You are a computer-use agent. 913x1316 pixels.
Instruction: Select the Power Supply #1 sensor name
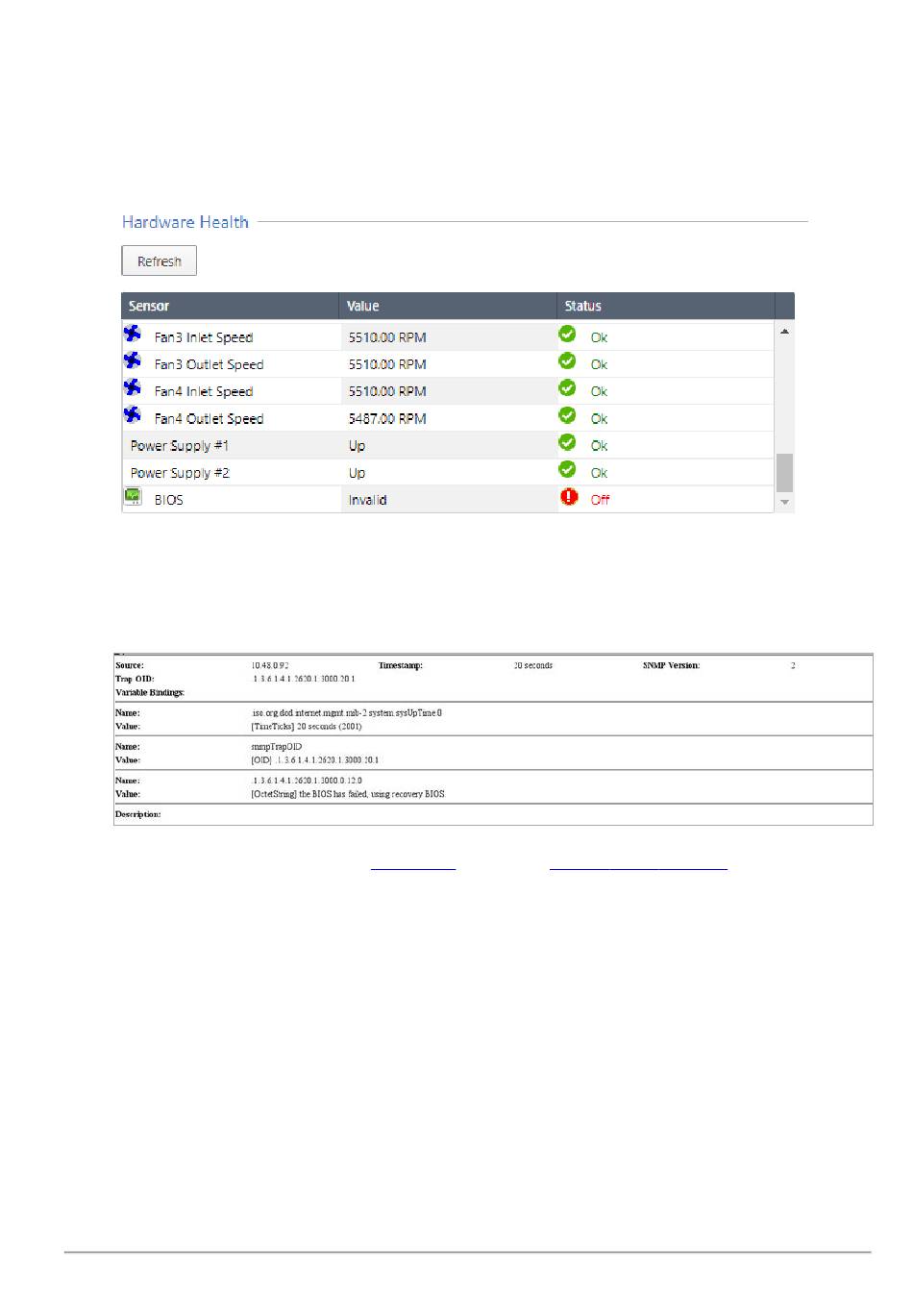tap(180, 446)
